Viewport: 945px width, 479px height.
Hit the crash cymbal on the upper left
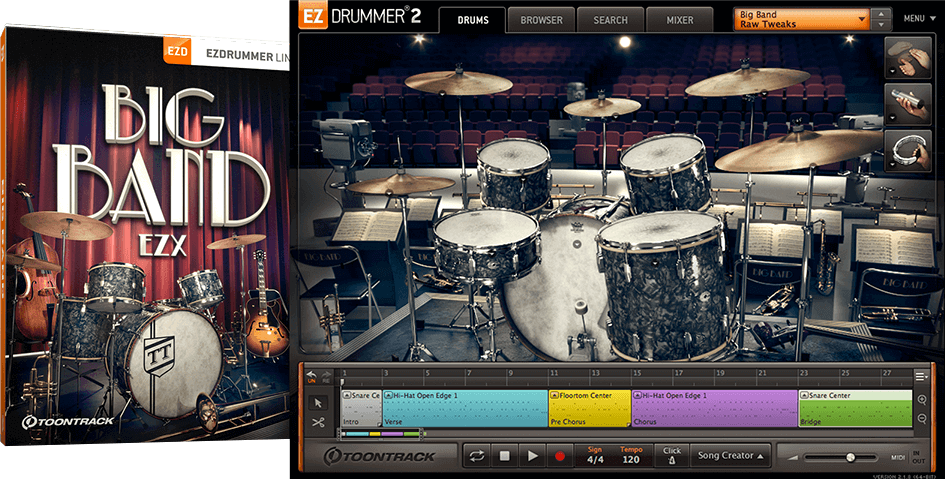[459, 81]
